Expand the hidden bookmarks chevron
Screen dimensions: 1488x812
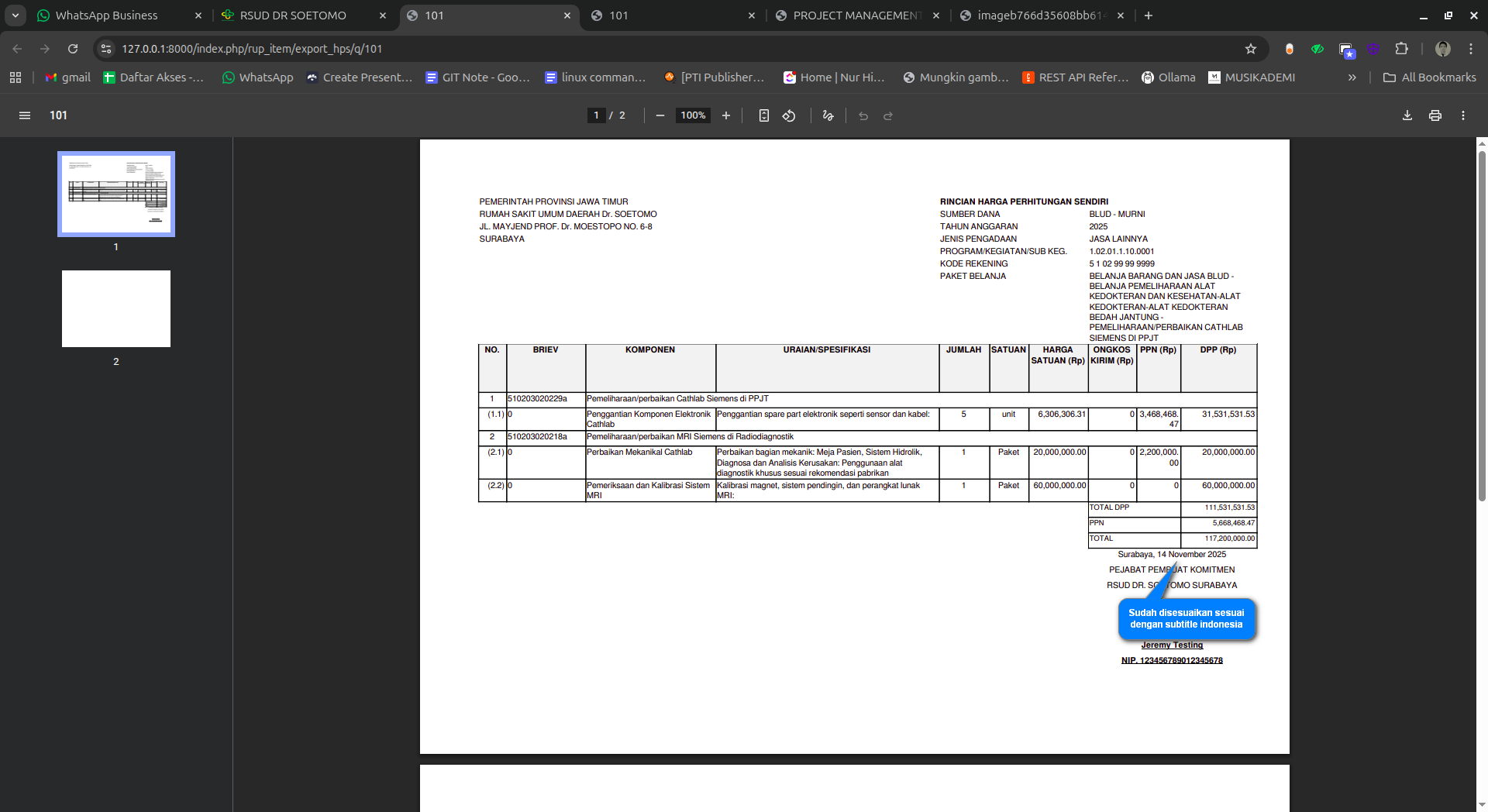1352,77
